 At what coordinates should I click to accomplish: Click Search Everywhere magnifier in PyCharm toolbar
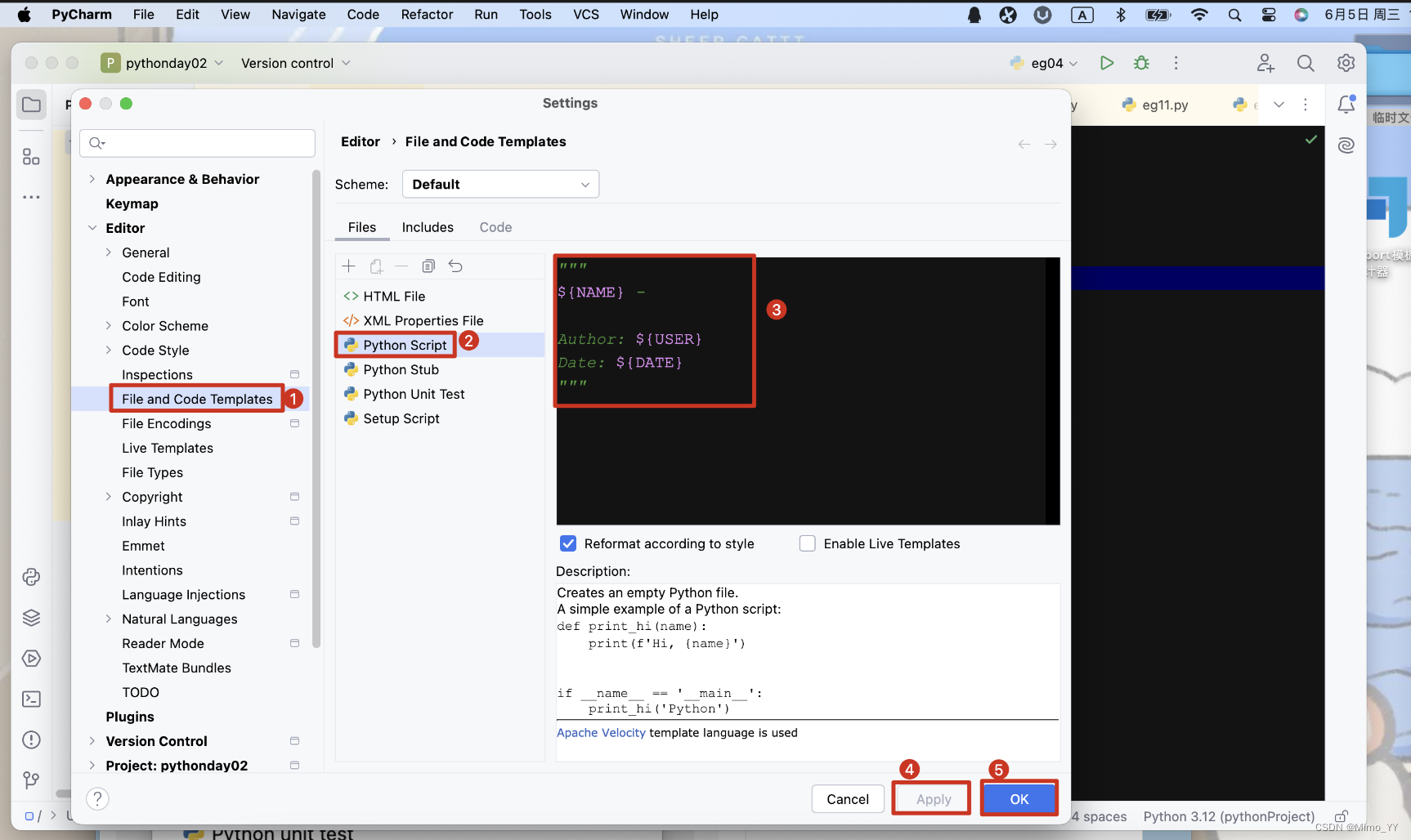point(1306,63)
